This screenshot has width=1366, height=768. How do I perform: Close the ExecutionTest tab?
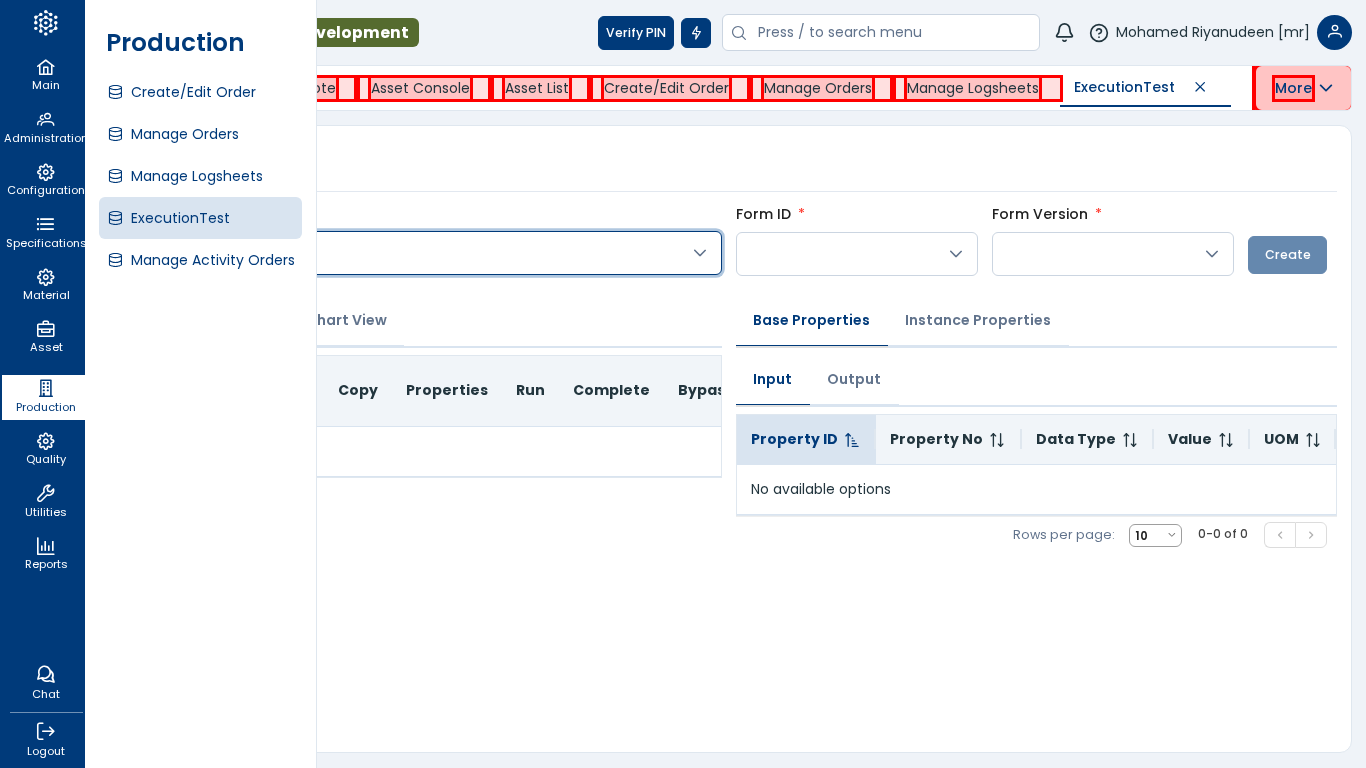coord(1200,87)
